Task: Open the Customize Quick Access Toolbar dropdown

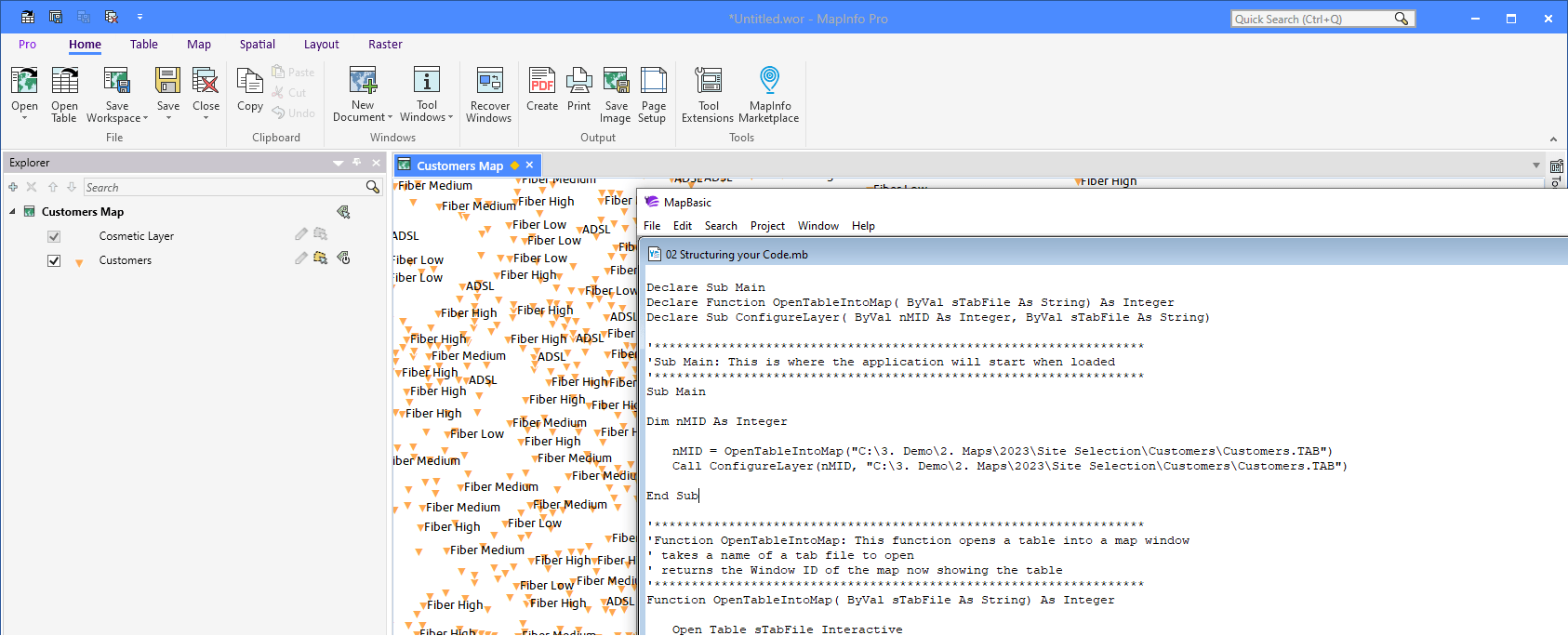Action: pyautogui.click(x=140, y=18)
